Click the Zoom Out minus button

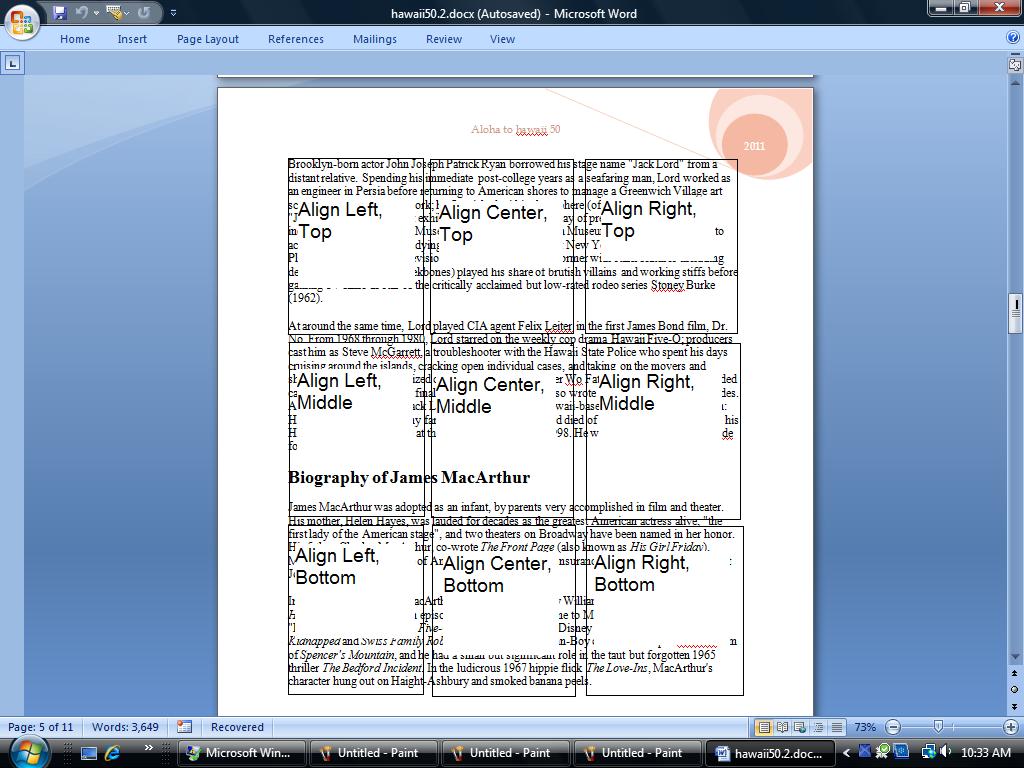tap(893, 727)
